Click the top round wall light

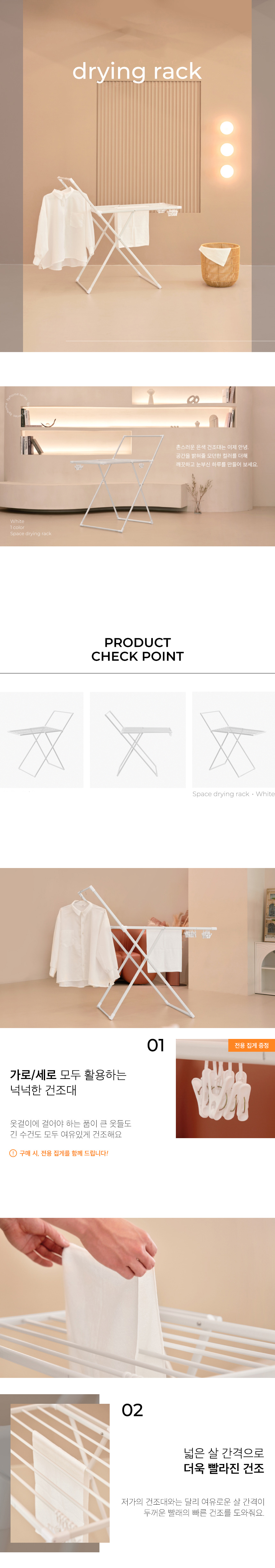227,128
